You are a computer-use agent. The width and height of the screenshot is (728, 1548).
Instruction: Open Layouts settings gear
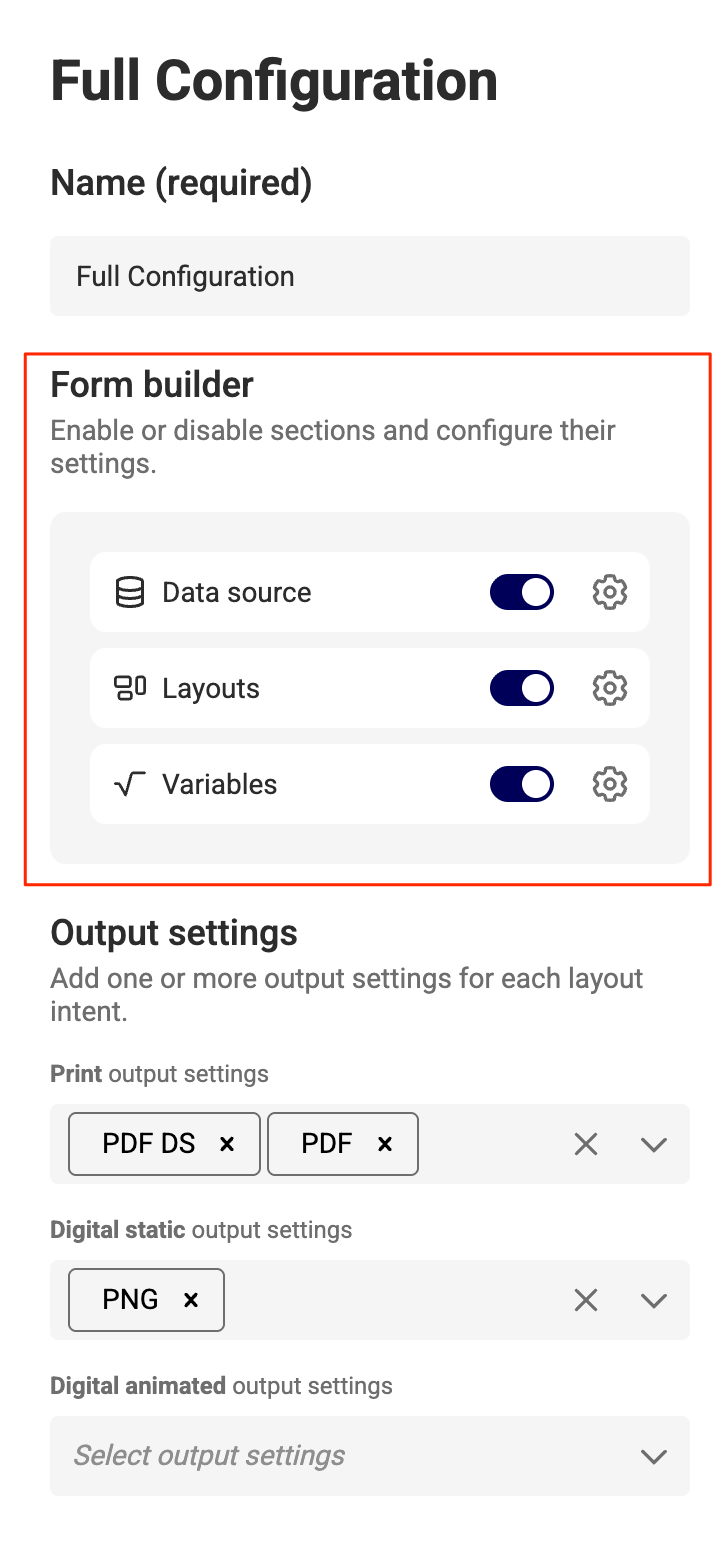tap(610, 688)
